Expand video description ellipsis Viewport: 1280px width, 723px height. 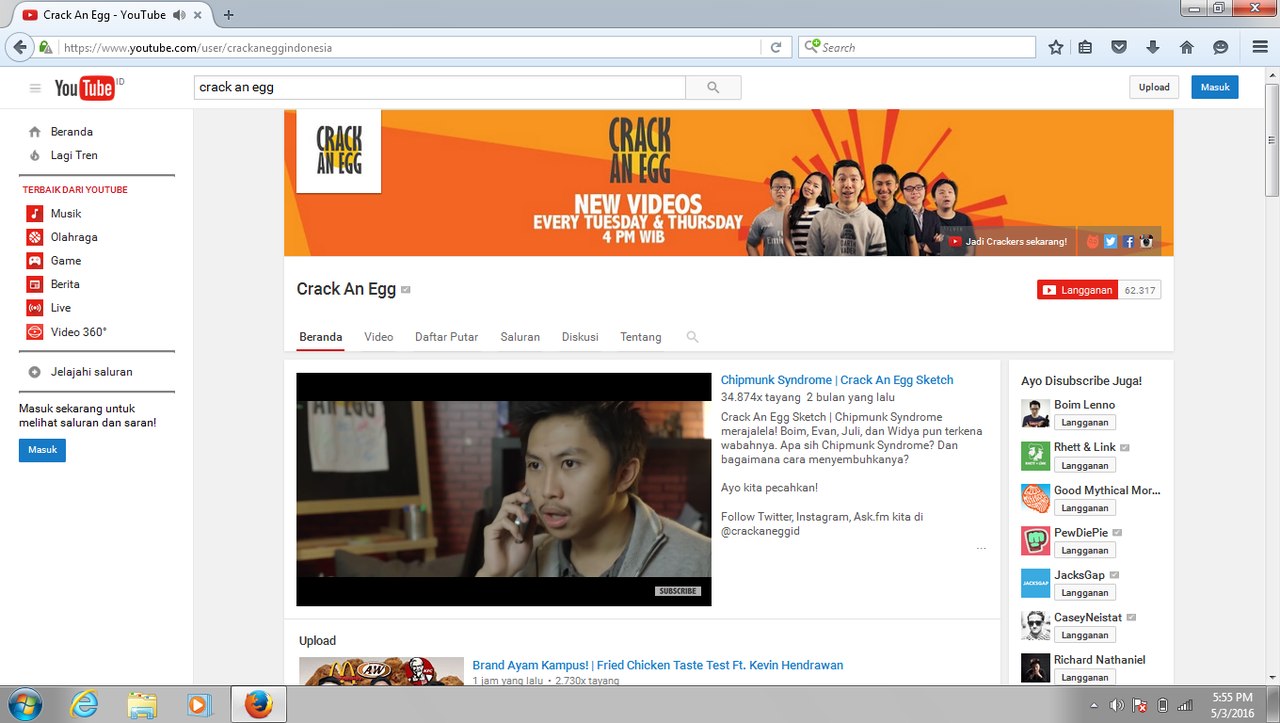pos(981,548)
